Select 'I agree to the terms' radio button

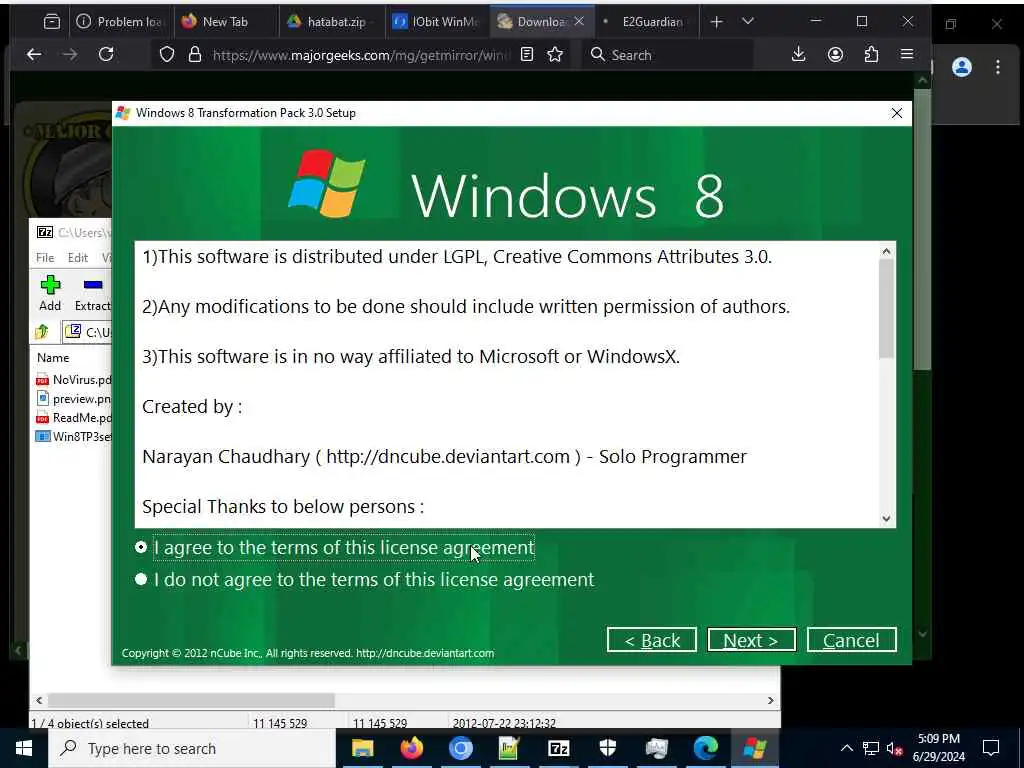point(141,547)
